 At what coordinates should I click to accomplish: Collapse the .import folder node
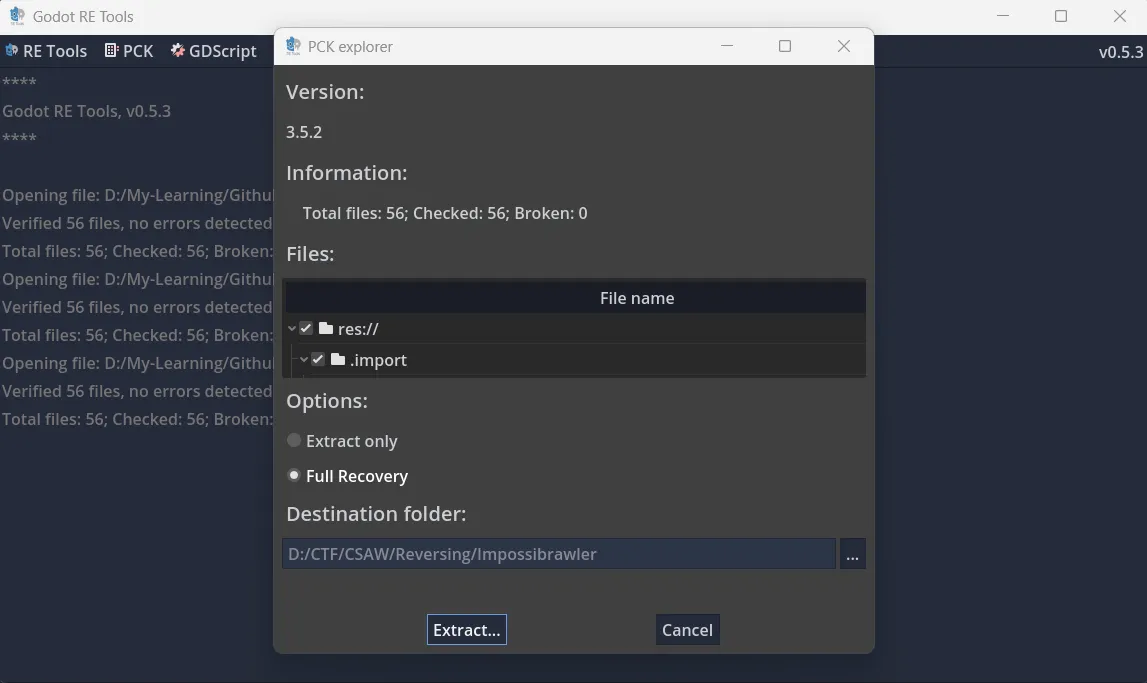pyautogui.click(x=303, y=360)
